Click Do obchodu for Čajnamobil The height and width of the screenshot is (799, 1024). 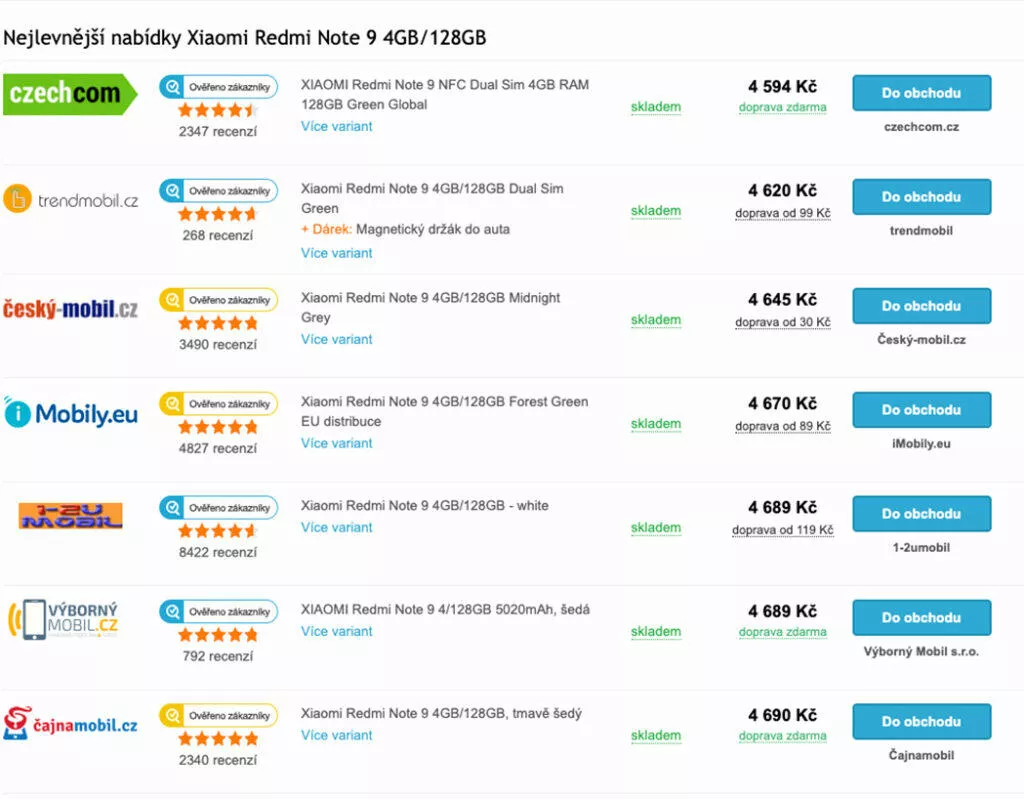(921, 721)
